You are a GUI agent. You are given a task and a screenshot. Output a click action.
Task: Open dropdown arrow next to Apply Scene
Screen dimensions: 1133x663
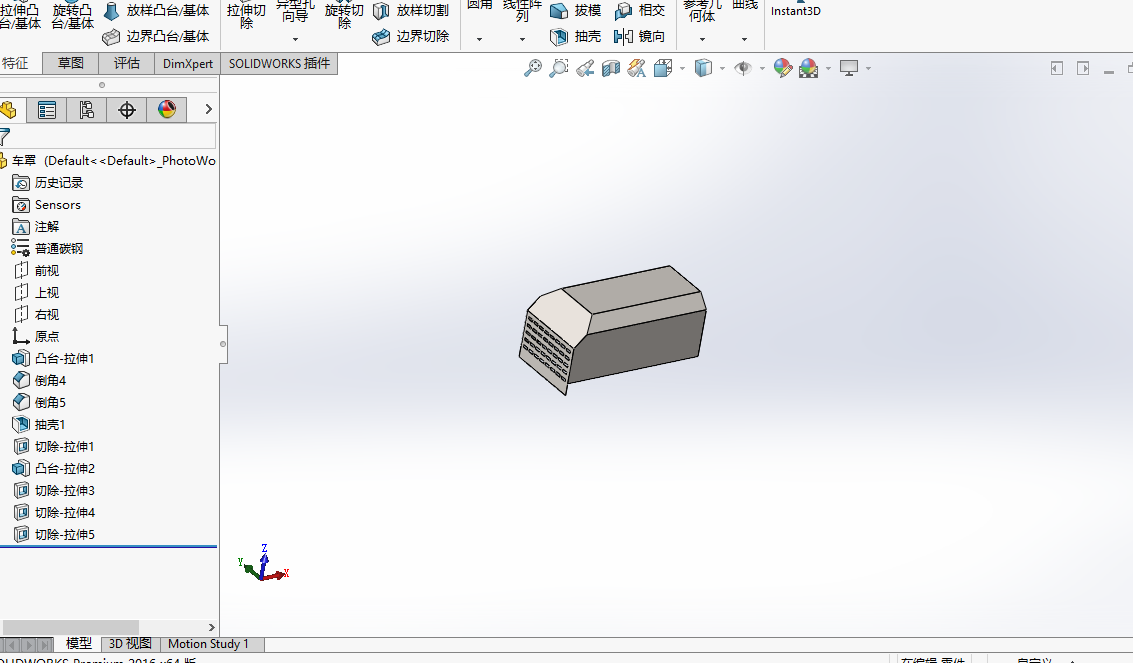point(828,69)
